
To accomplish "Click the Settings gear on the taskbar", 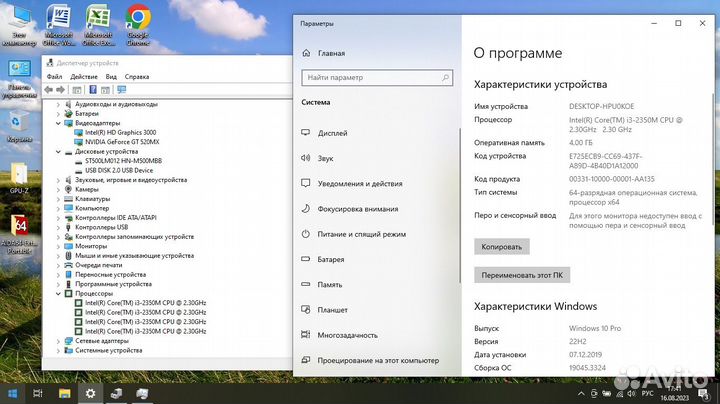I will (x=90, y=393).
